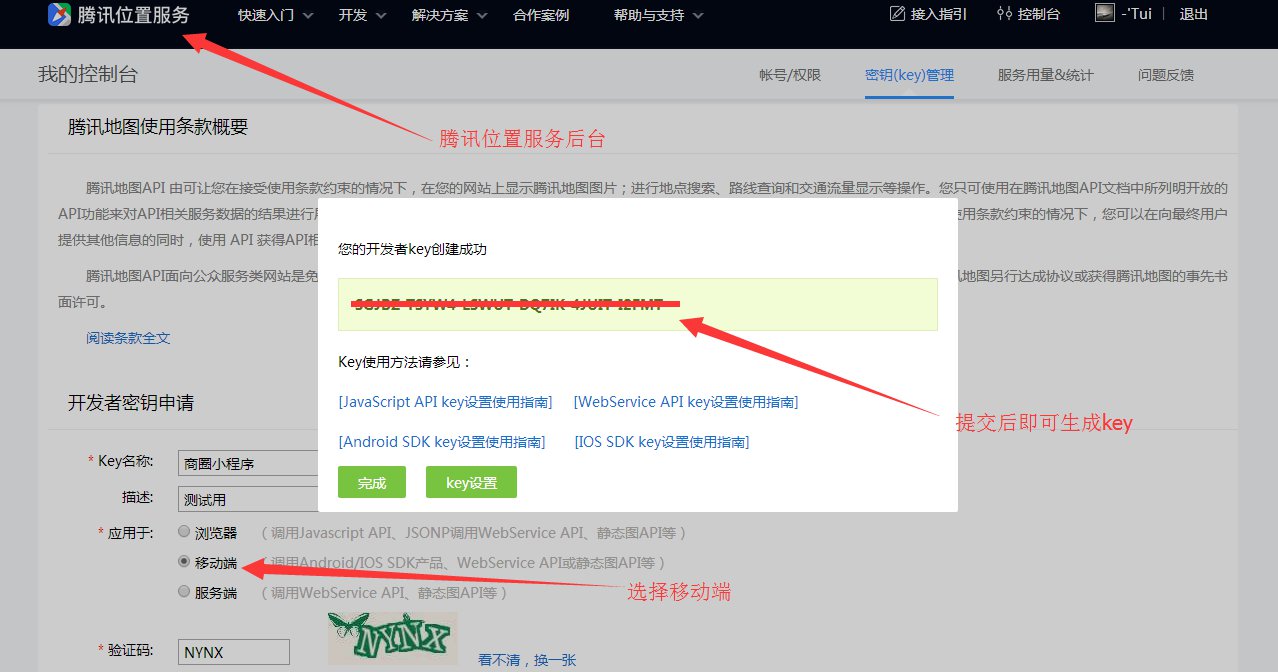Expand the 快速入门 dropdown menu
This screenshot has width=1278, height=672.
tap(275, 15)
